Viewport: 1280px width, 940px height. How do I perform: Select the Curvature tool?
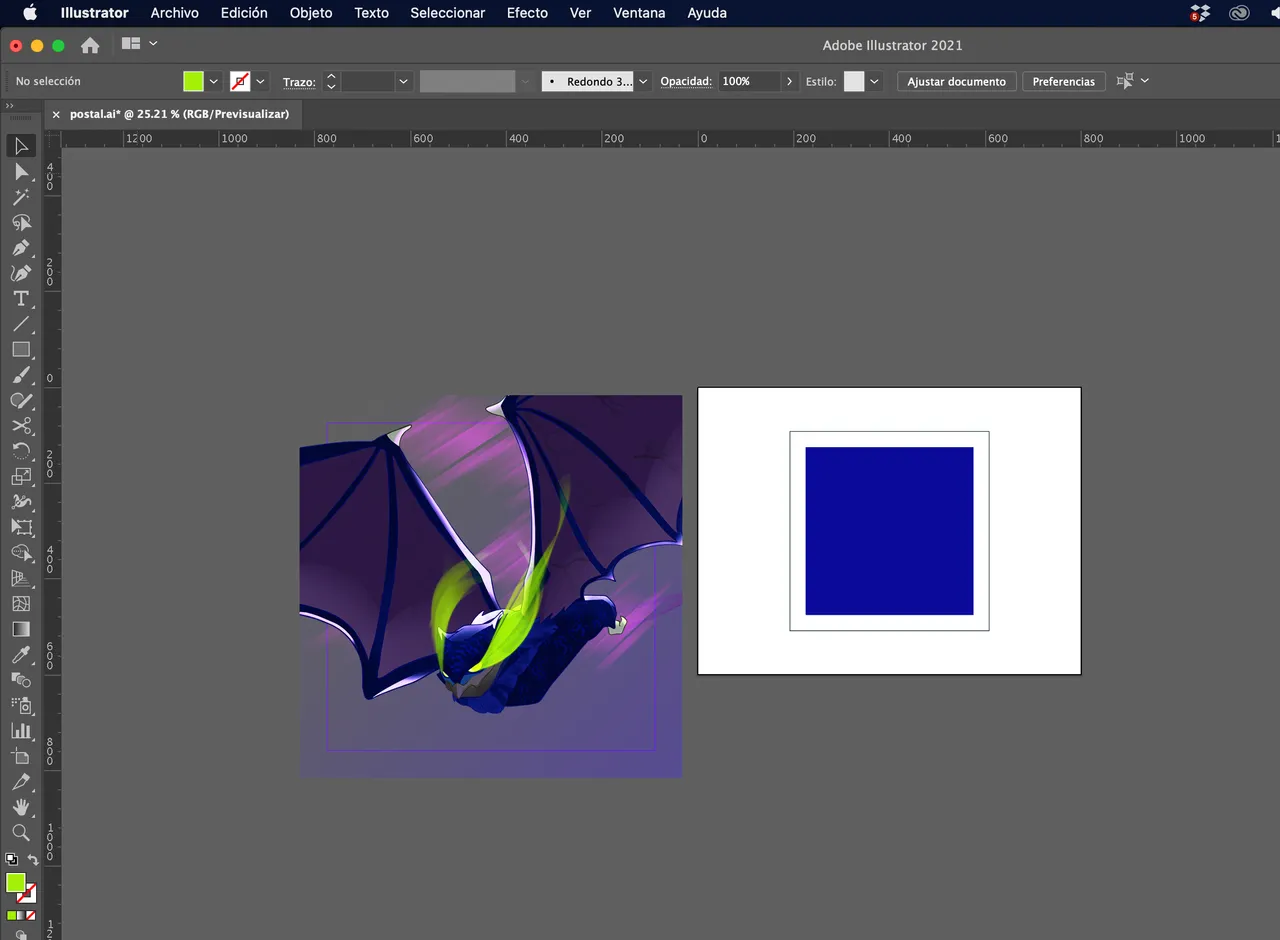coord(20,273)
